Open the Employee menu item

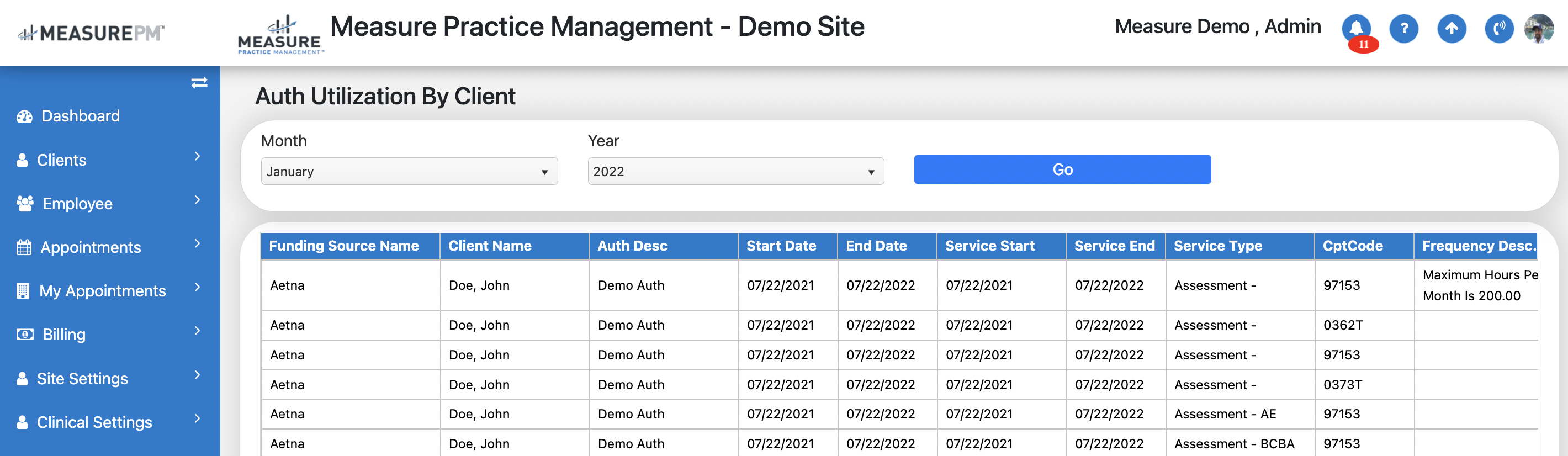[x=77, y=203]
